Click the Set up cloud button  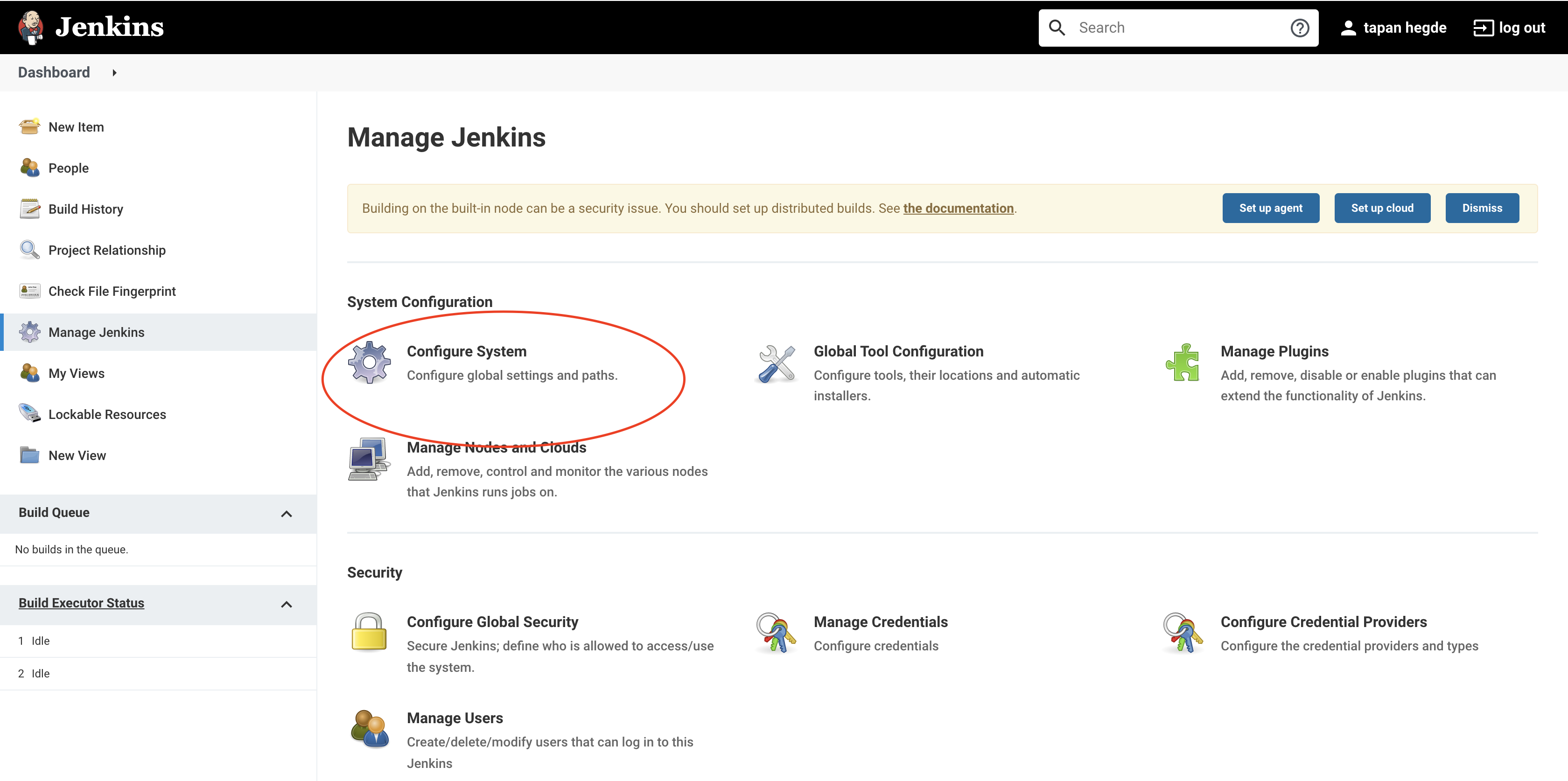[1382, 208]
